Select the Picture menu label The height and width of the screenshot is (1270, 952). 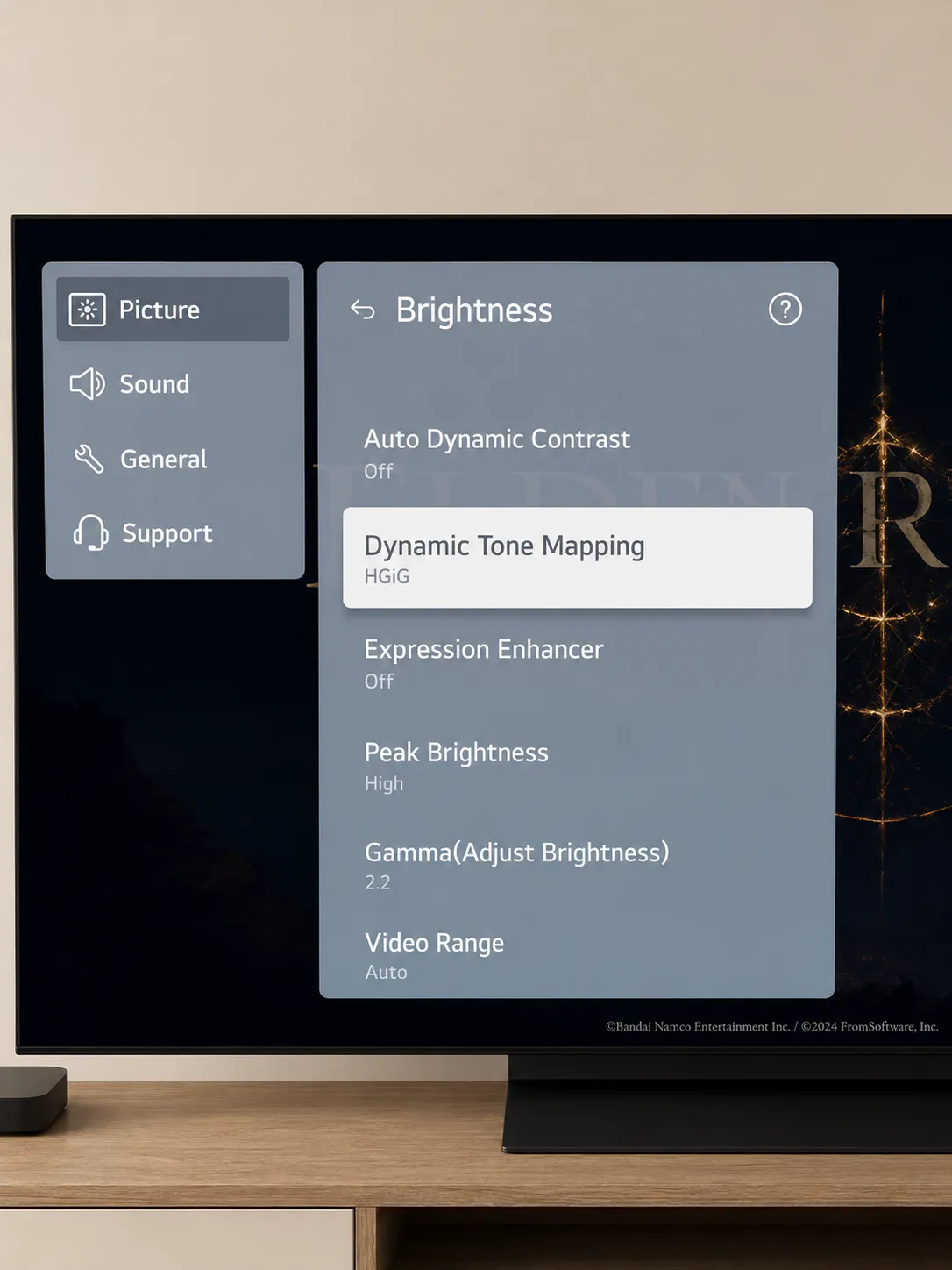pos(160,310)
